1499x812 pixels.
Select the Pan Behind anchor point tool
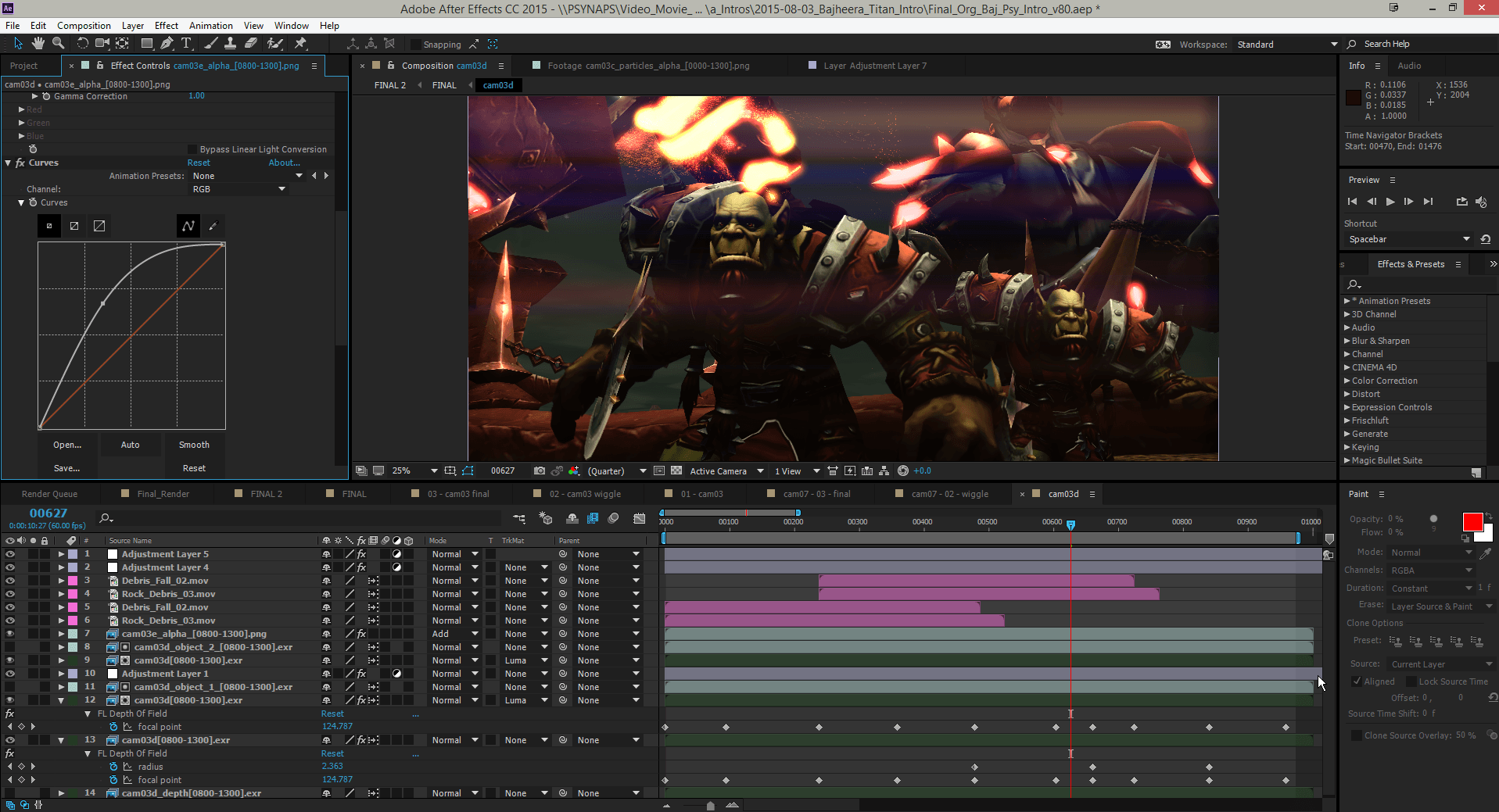[123, 44]
